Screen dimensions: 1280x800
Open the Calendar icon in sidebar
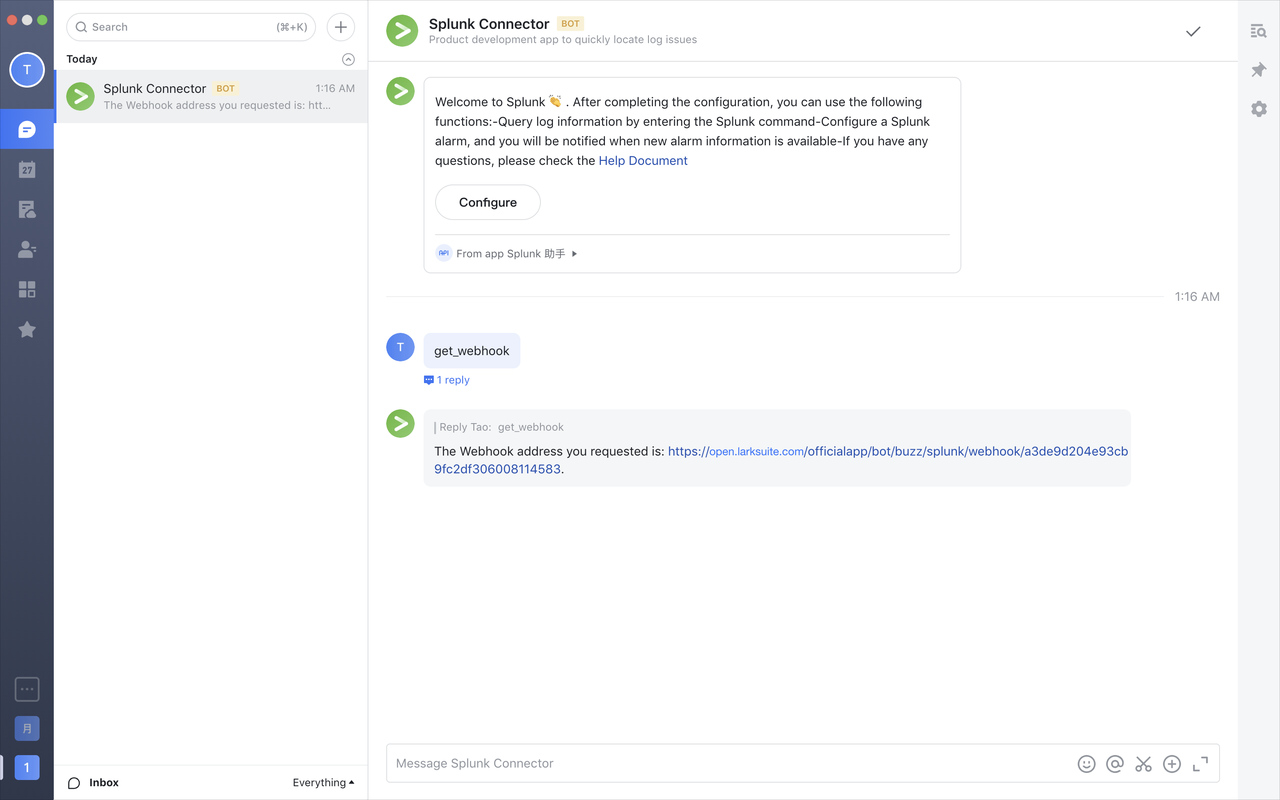tap(27, 169)
